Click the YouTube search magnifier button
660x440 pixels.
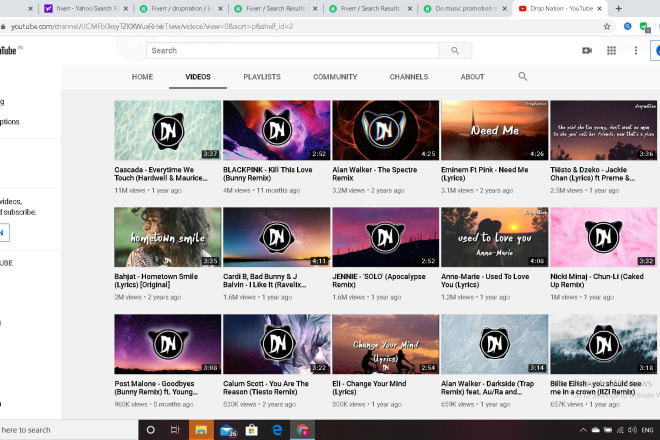pyautogui.click(x=455, y=50)
